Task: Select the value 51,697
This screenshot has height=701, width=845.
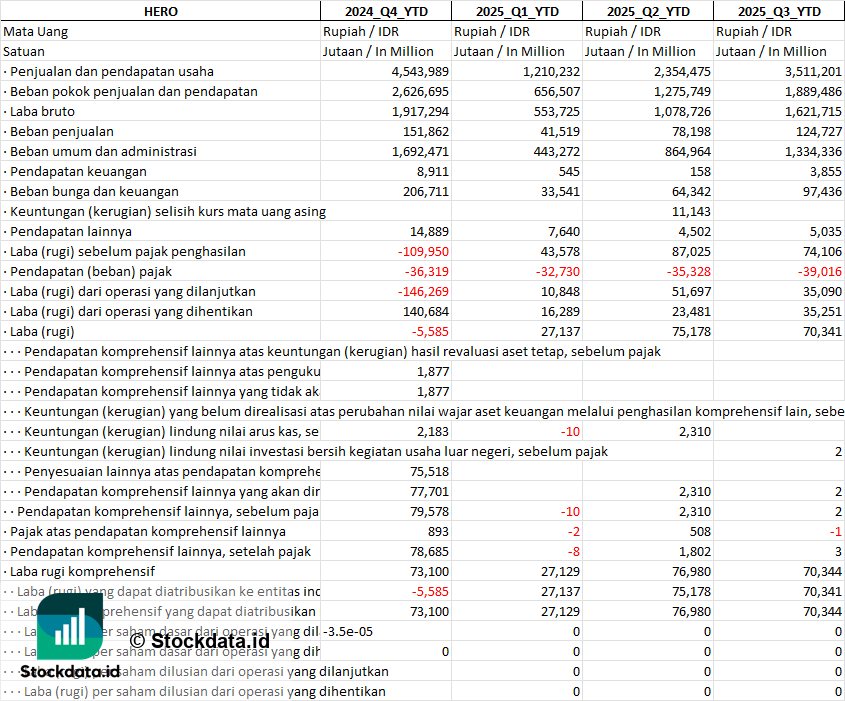Action: (691, 291)
